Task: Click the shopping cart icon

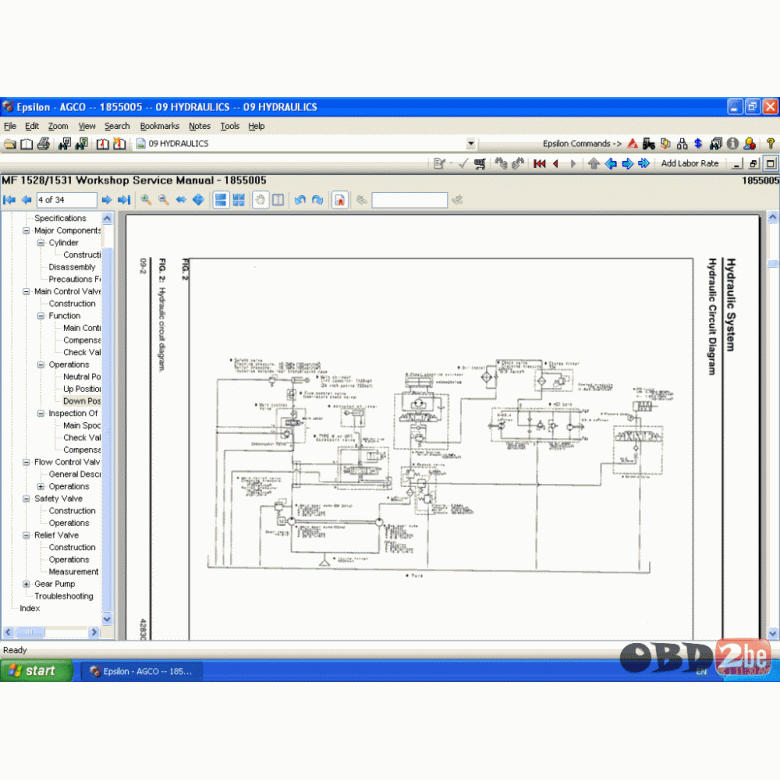Action: click(480, 163)
